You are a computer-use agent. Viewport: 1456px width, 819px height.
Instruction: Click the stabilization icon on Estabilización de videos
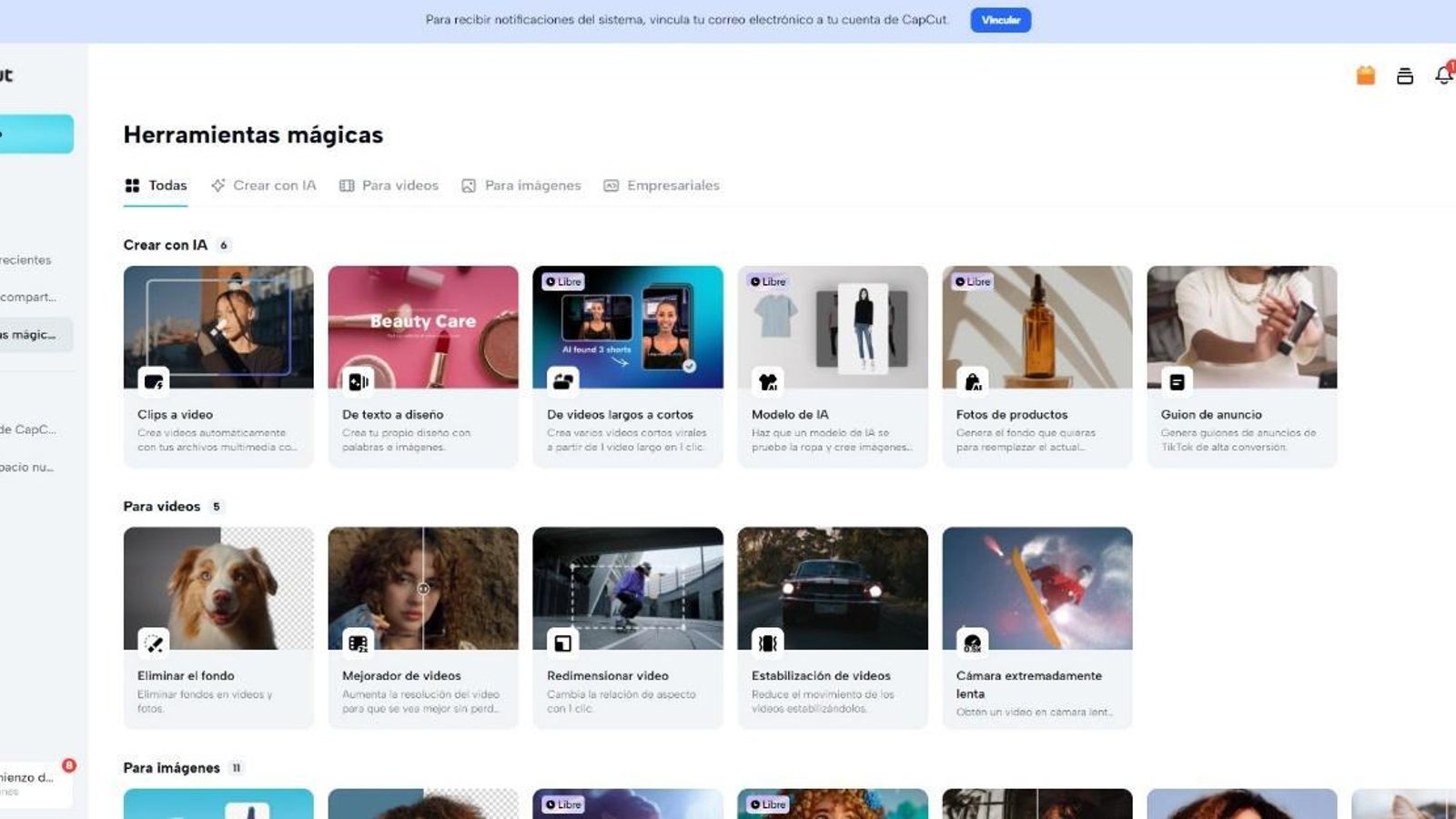click(x=768, y=642)
